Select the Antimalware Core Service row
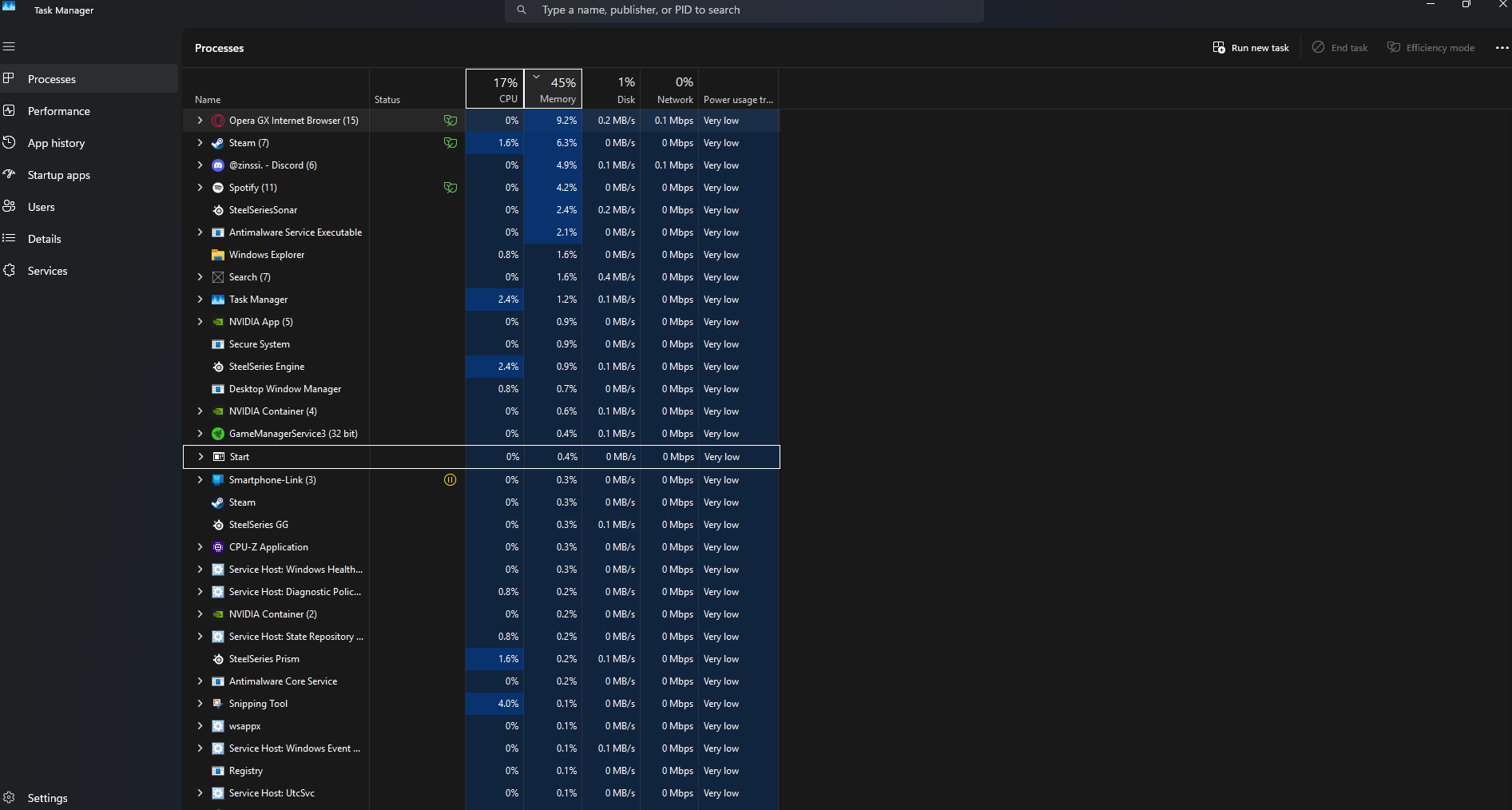This screenshot has width=1512, height=810. click(481, 681)
